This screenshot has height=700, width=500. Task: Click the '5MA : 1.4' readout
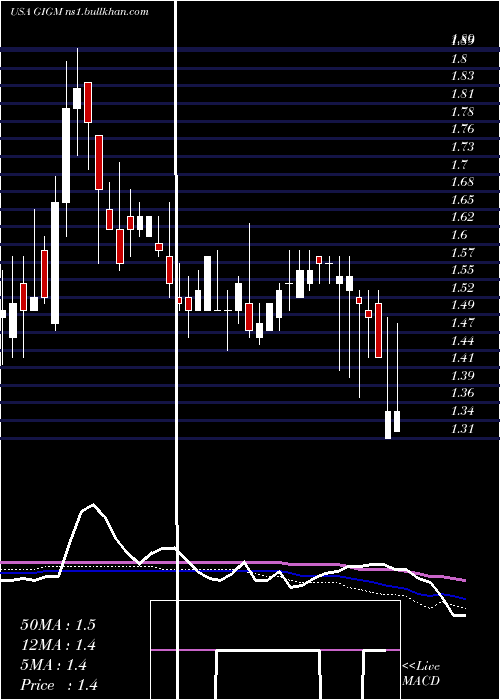[53, 665]
